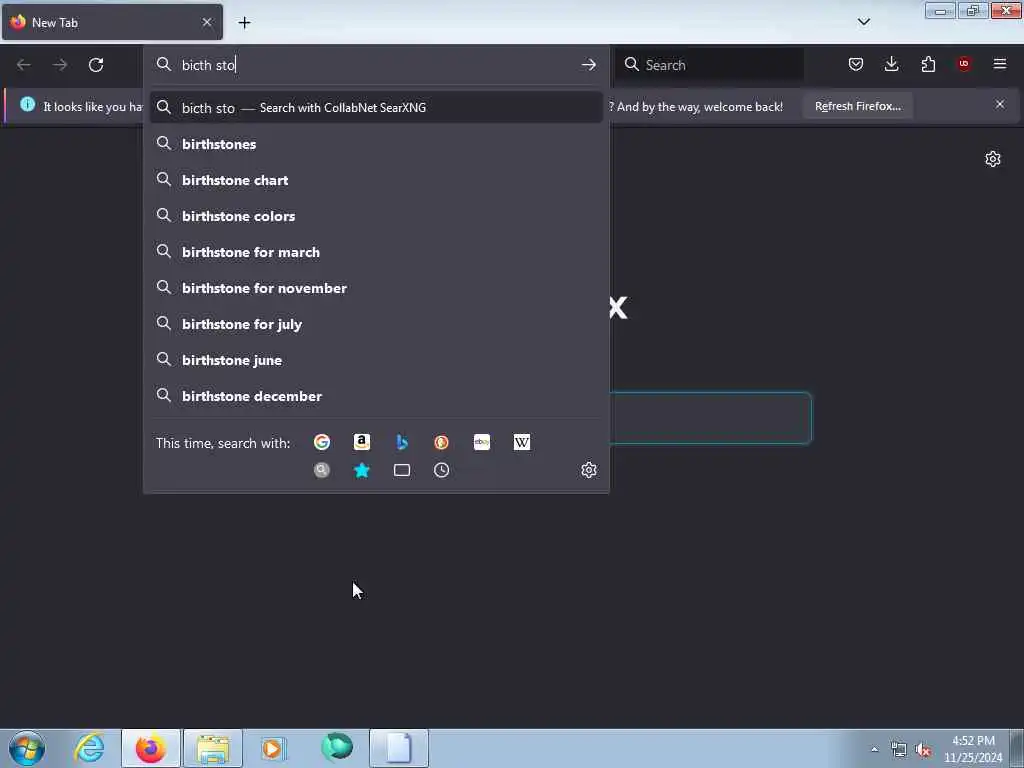Open search settings gear in dropdown
Image resolution: width=1024 pixels, height=768 pixels.
coord(588,470)
